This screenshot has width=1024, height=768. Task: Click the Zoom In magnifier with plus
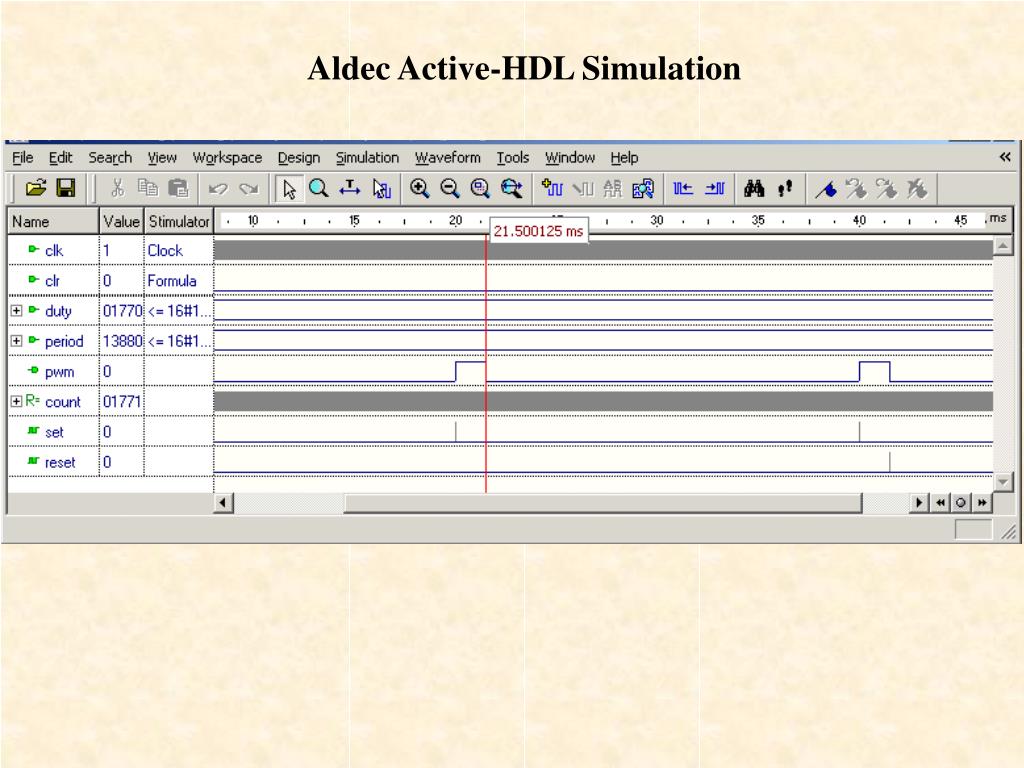[x=419, y=189]
